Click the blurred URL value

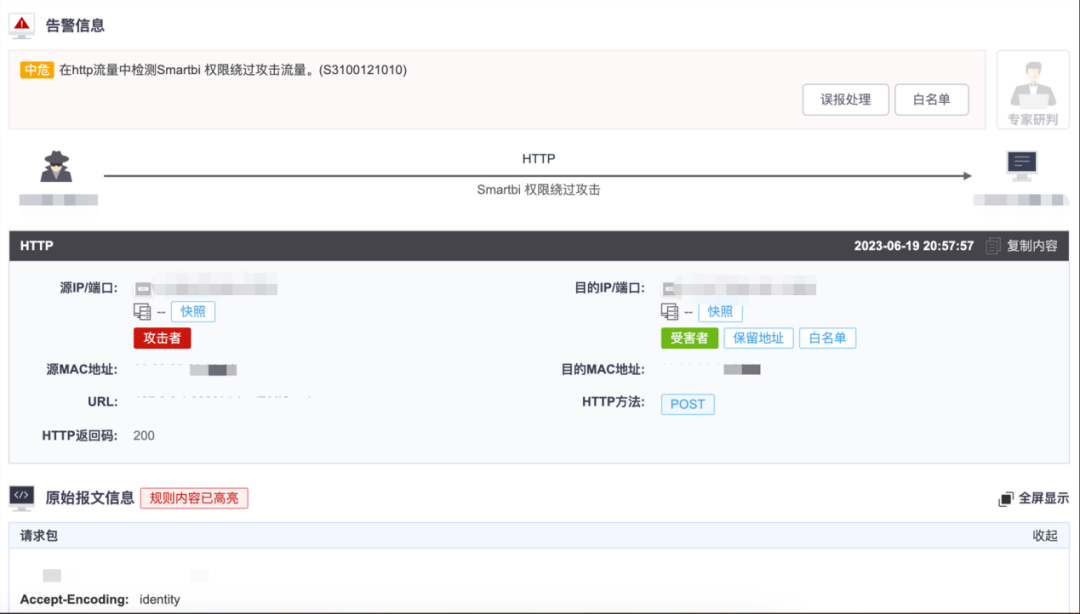coord(227,398)
